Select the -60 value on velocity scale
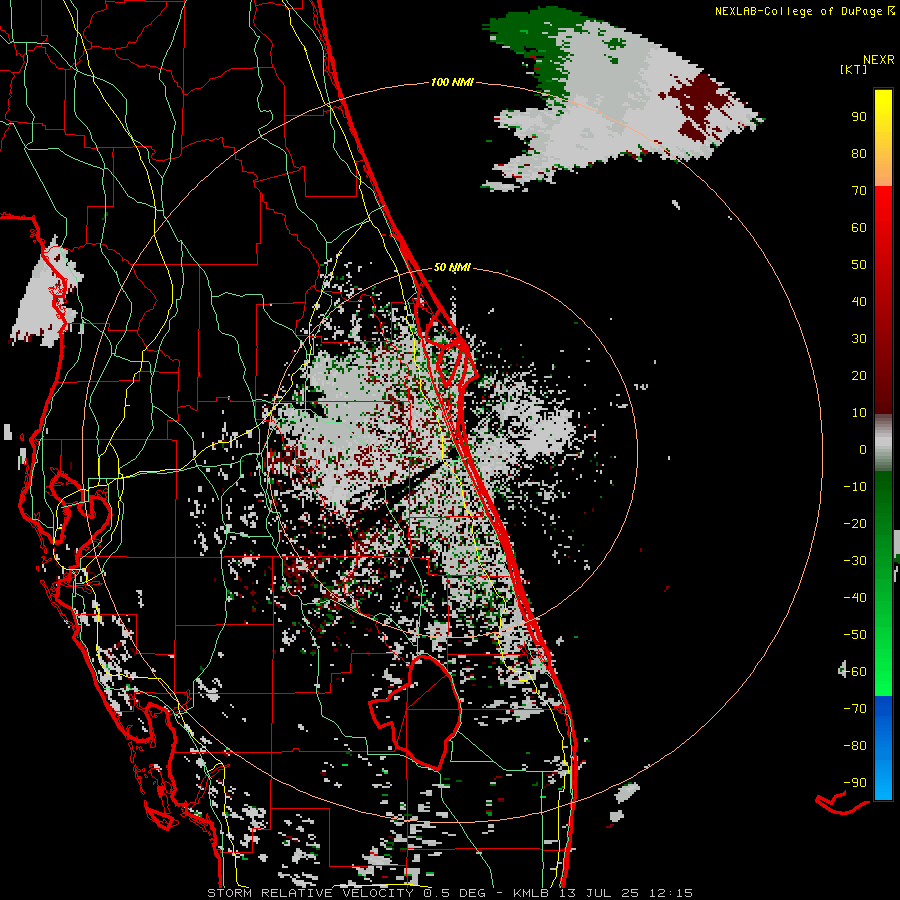Image resolution: width=900 pixels, height=900 pixels. (855, 672)
